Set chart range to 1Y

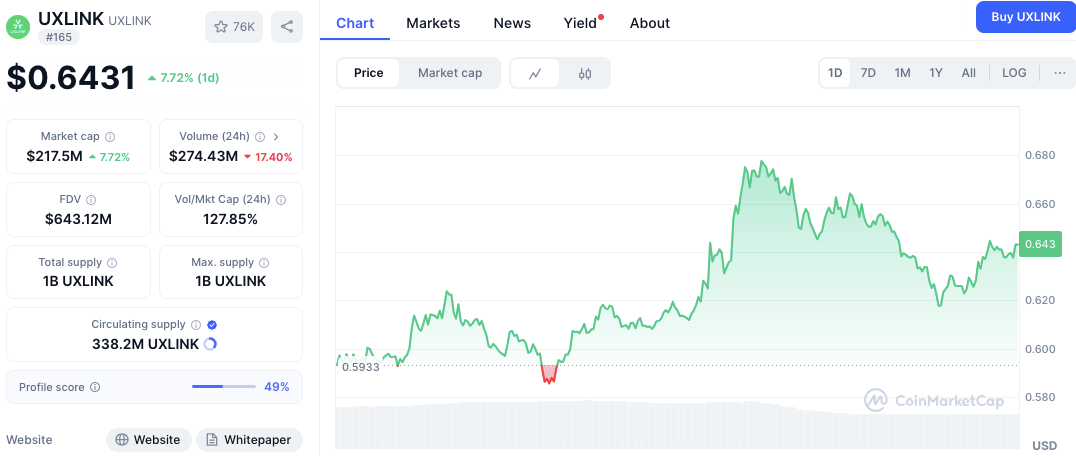[936, 73]
